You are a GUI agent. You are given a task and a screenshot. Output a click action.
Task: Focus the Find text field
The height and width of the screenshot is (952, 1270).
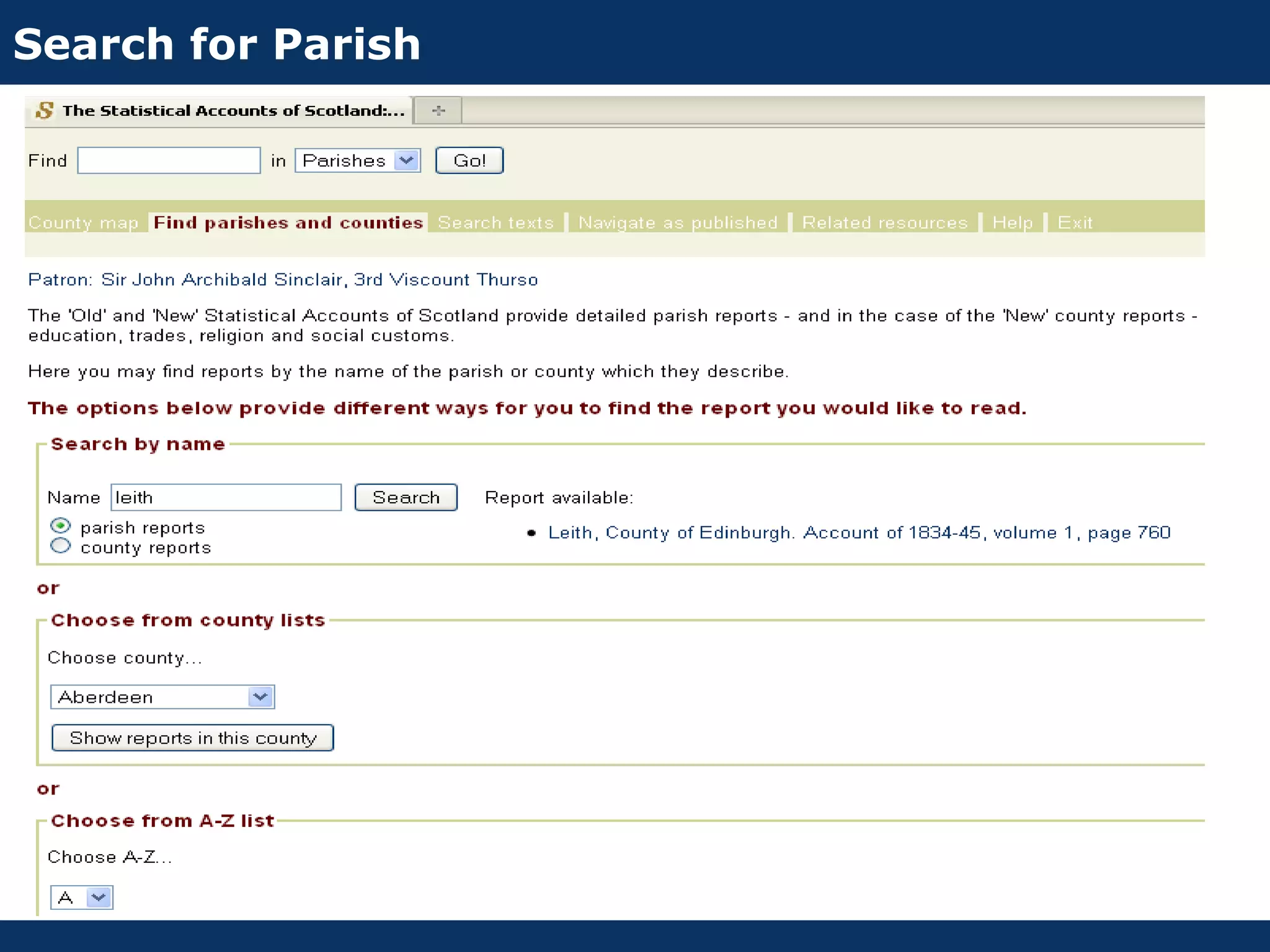169,161
